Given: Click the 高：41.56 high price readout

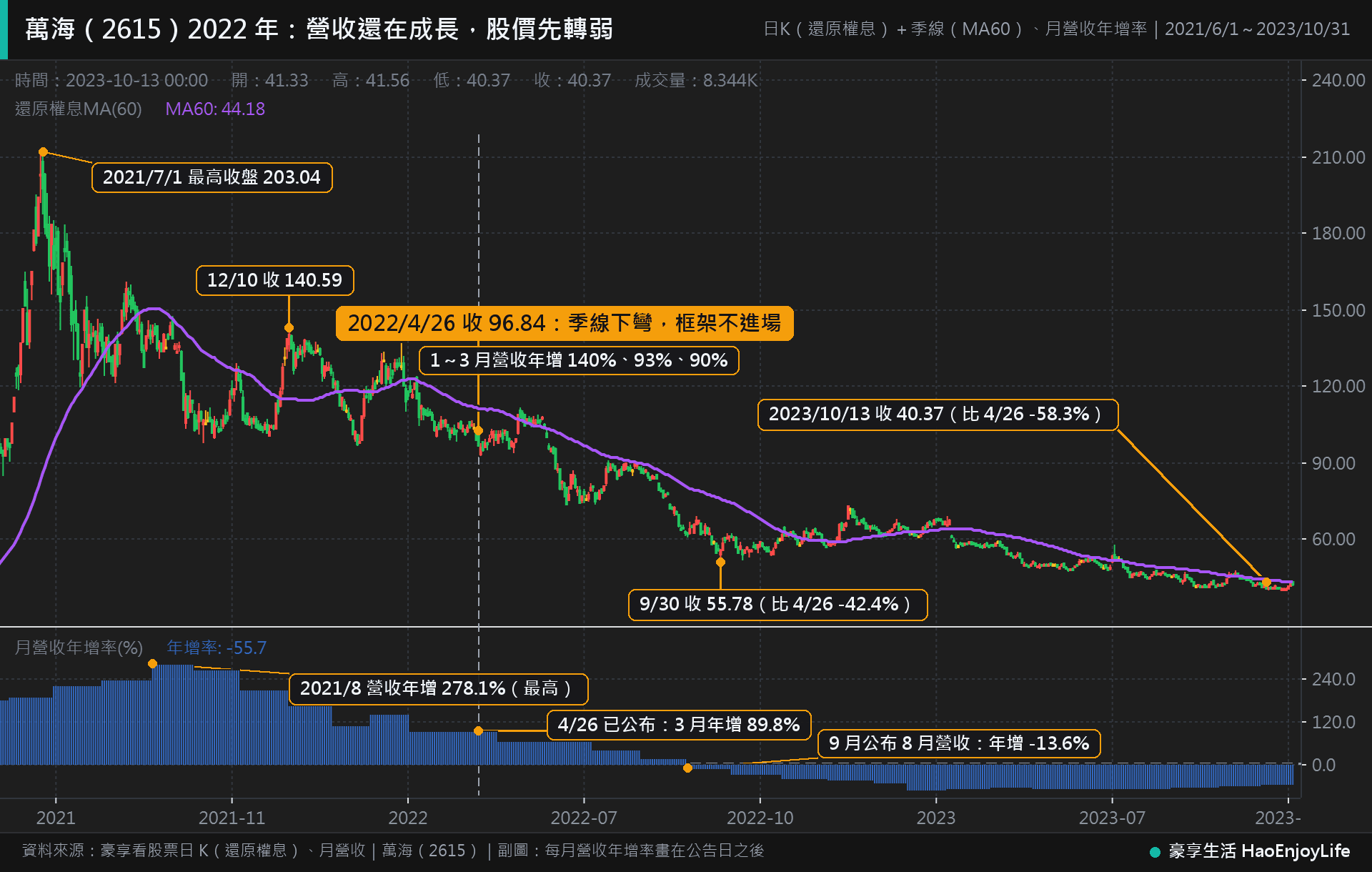Looking at the screenshot, I should pyautogui.click(x=371, y=81).
